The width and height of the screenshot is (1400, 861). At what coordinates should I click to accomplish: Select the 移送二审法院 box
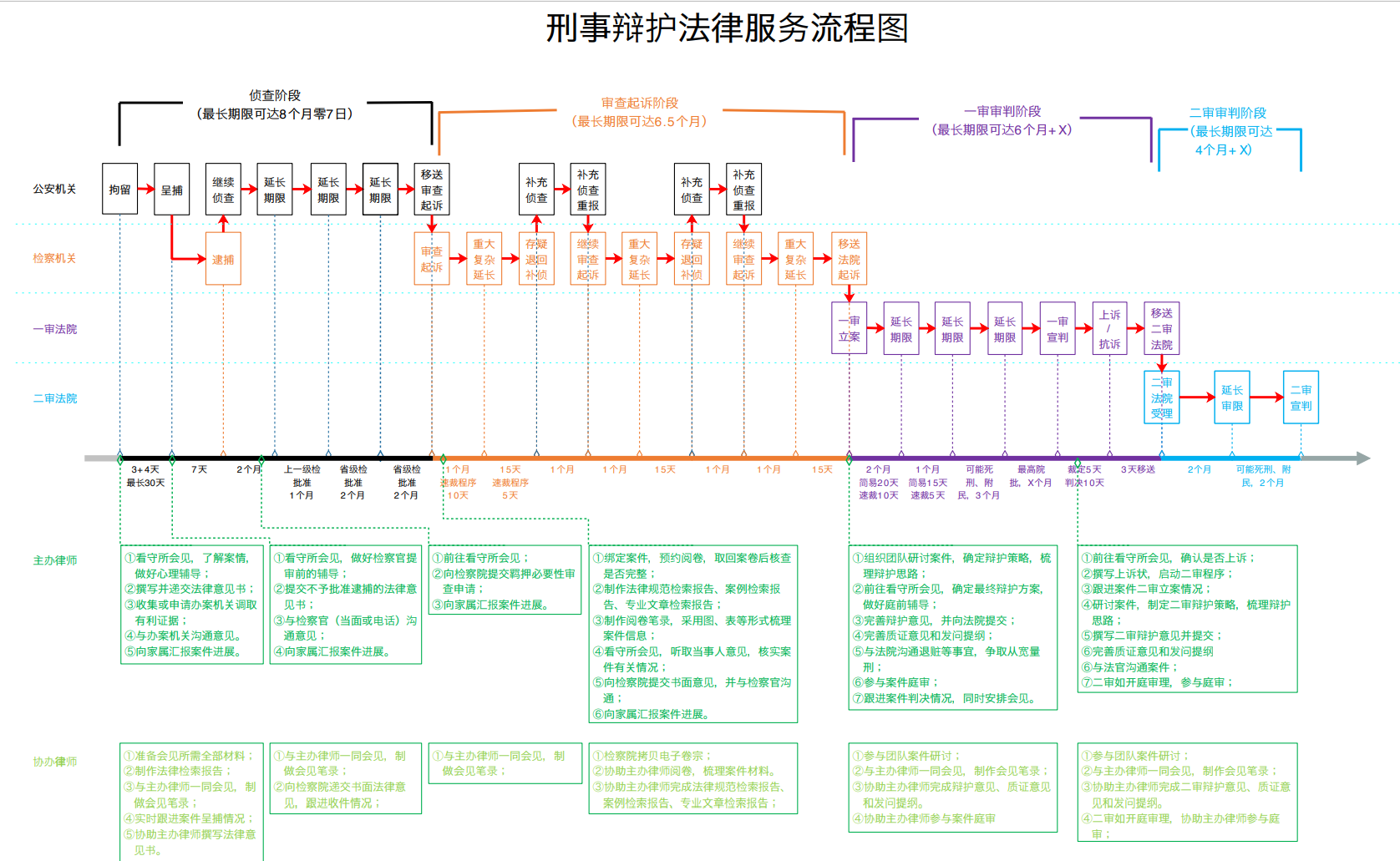[1161, 328]
